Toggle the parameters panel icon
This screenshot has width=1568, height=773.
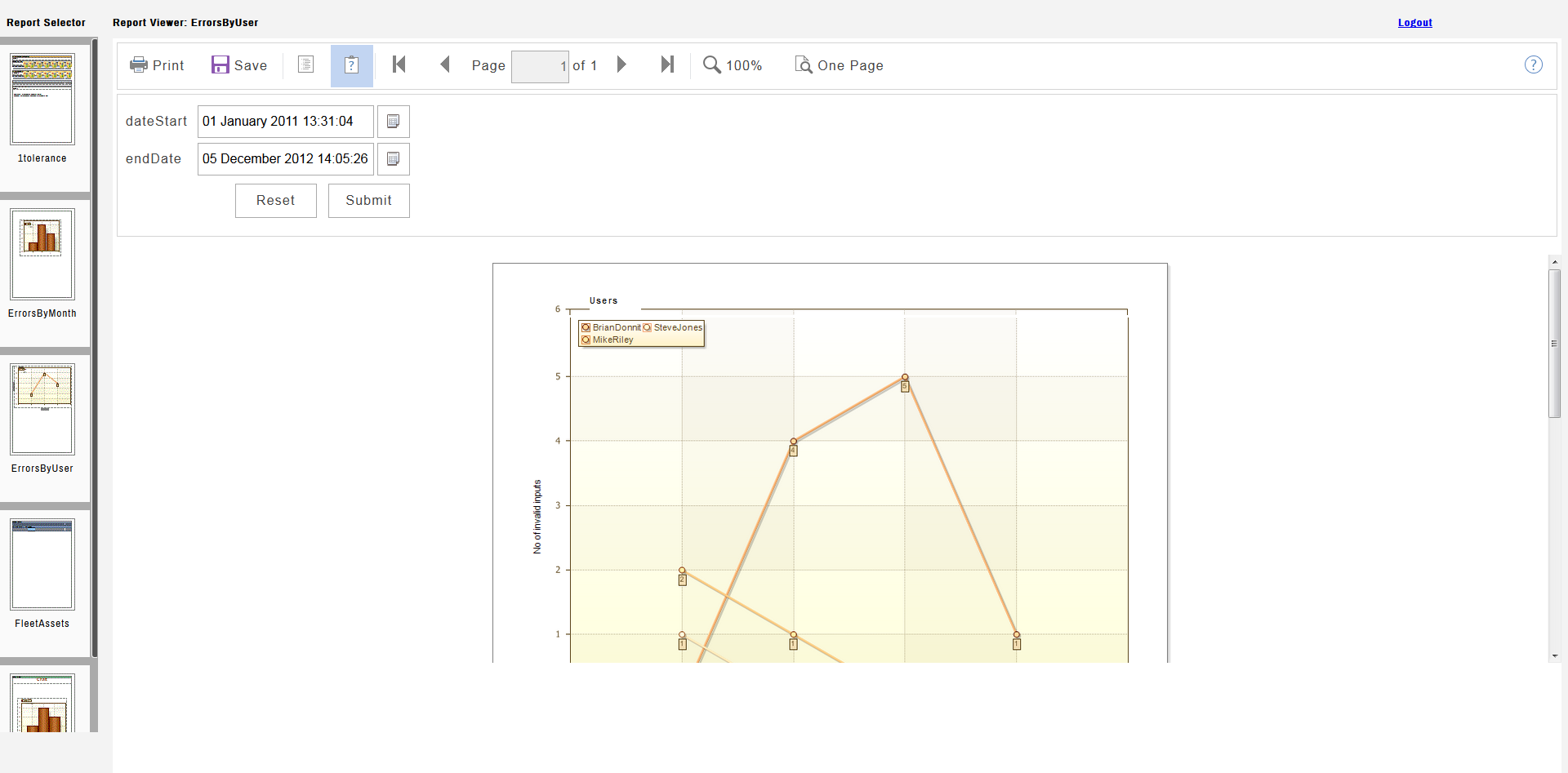[351, 65]
